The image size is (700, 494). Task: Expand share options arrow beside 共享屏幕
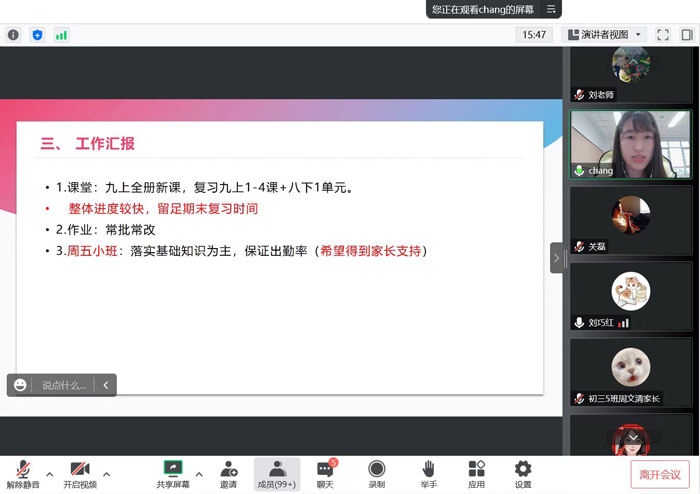point(199,474)
